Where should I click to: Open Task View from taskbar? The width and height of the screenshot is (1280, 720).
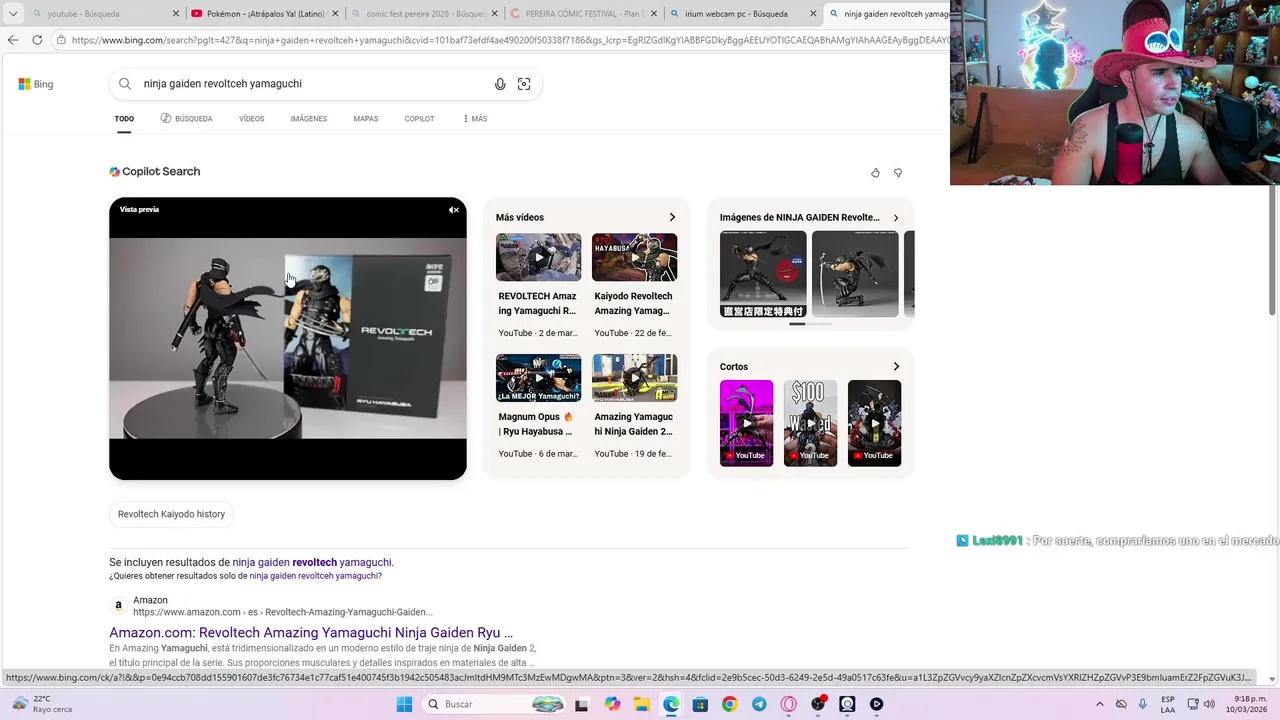pyautogui.click(x=581, y=704)
